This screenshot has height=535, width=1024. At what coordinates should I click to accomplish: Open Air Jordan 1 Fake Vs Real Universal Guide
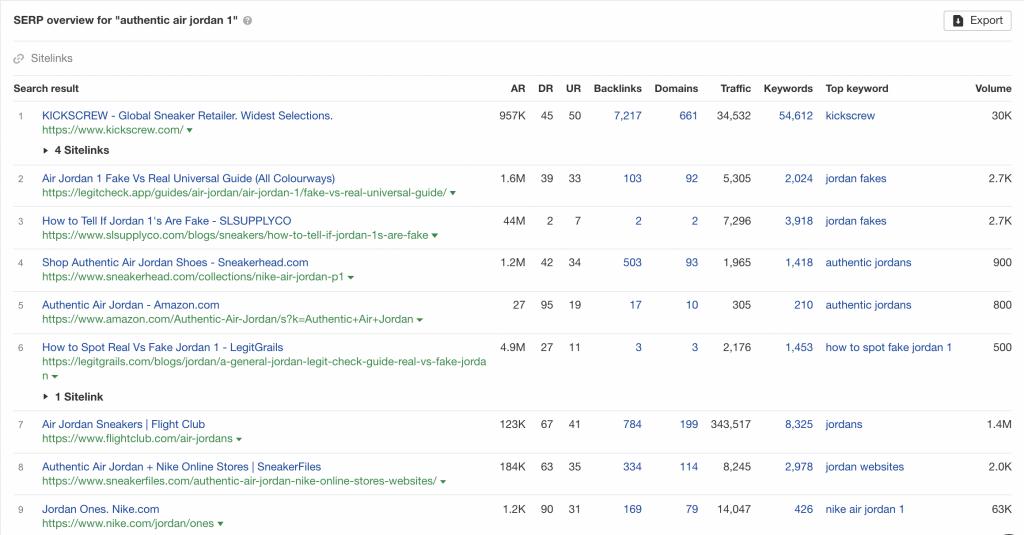tap(189, 178)
